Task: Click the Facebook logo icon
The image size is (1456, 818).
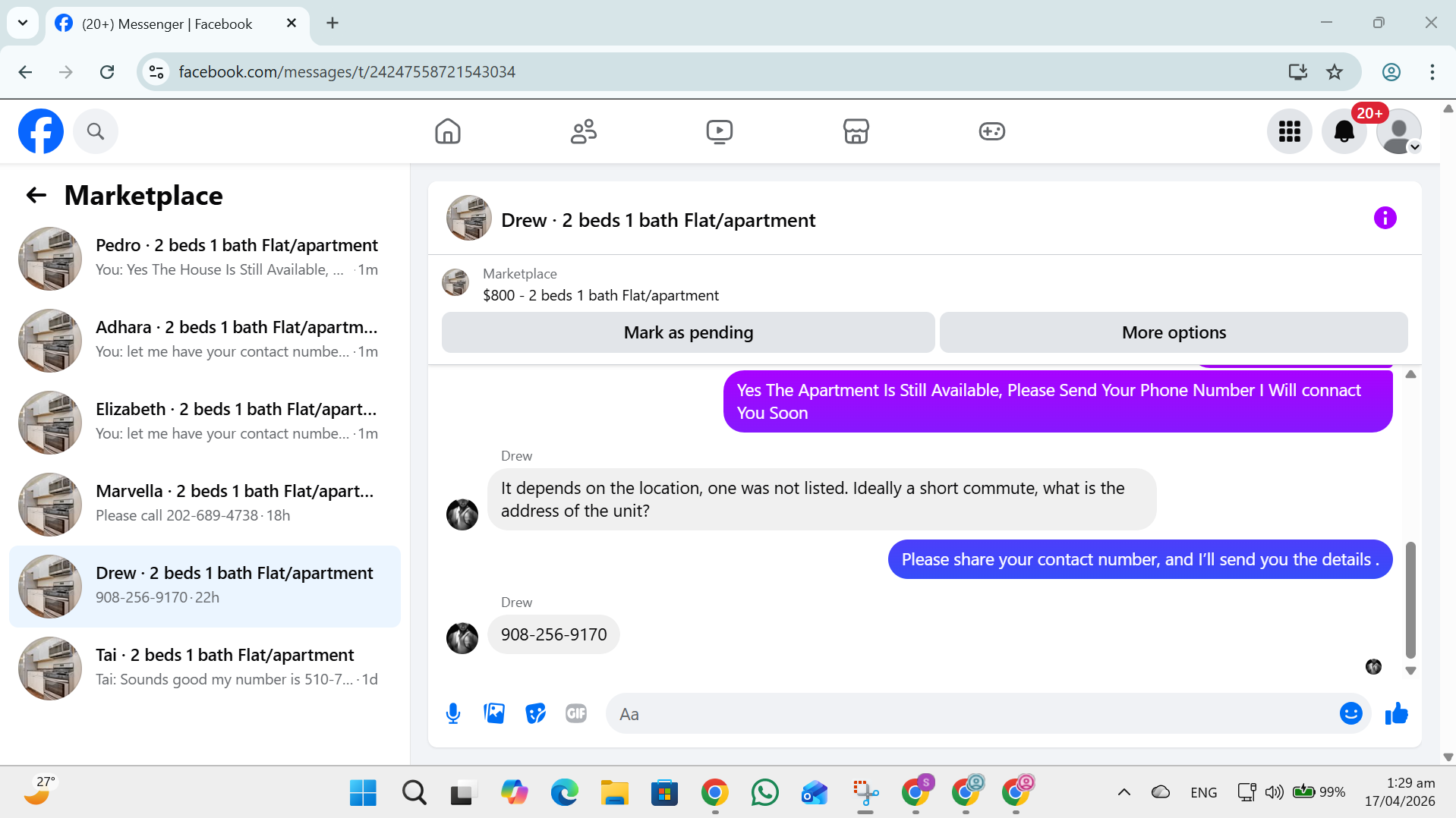Action: (41, 131)
